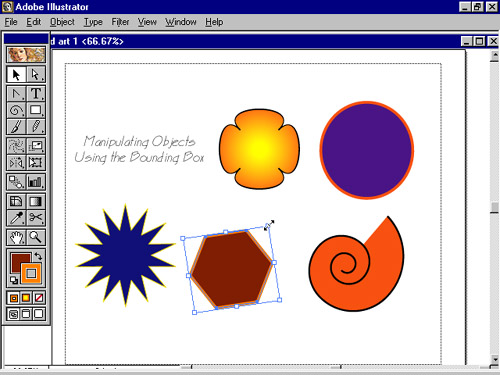Select the Gradient tool
Image resolution: width=500 pixels, height=375 pixels.
[x=35, y=202]
